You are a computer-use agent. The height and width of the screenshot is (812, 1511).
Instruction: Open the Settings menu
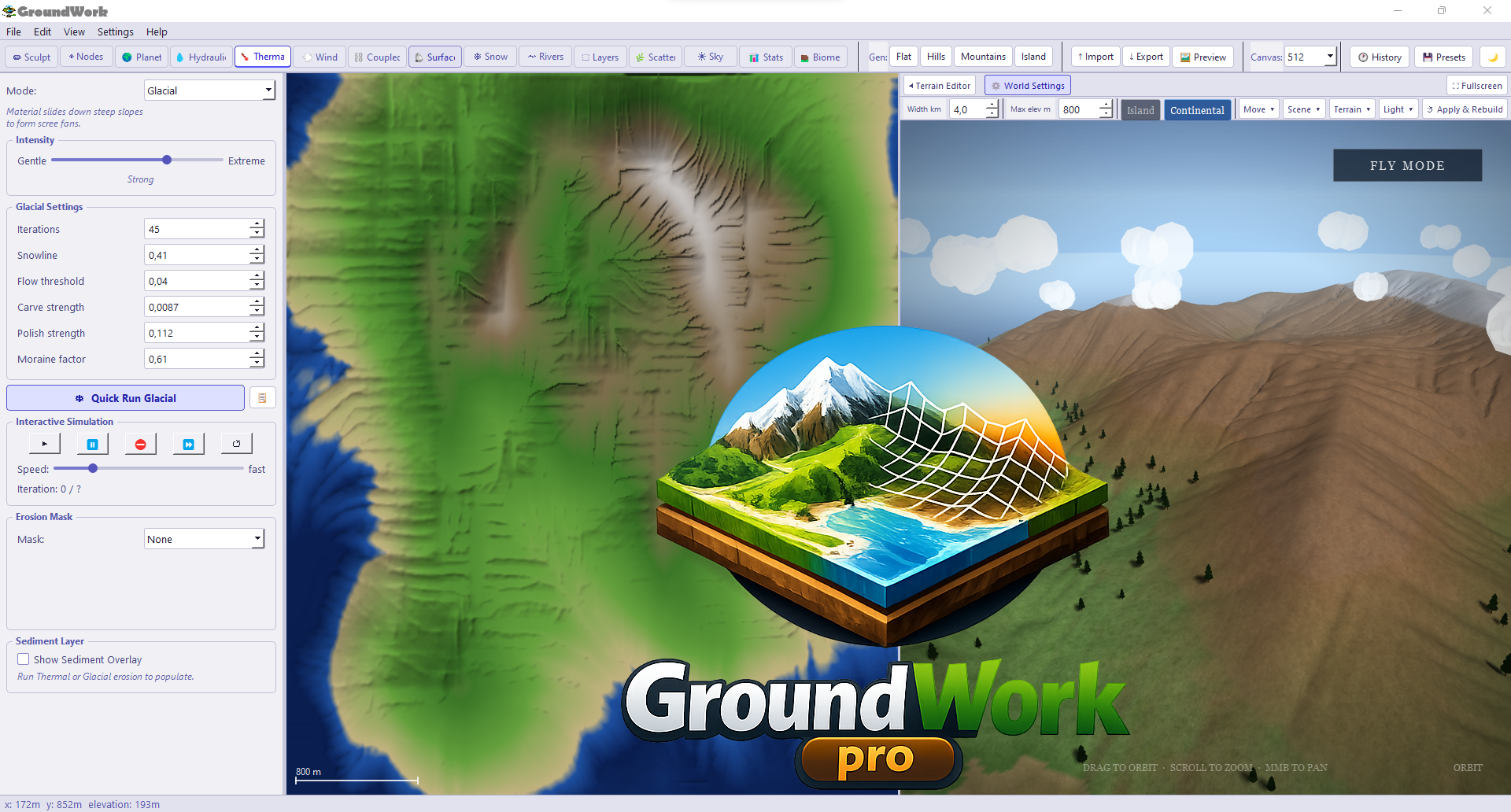pos(116,32)
